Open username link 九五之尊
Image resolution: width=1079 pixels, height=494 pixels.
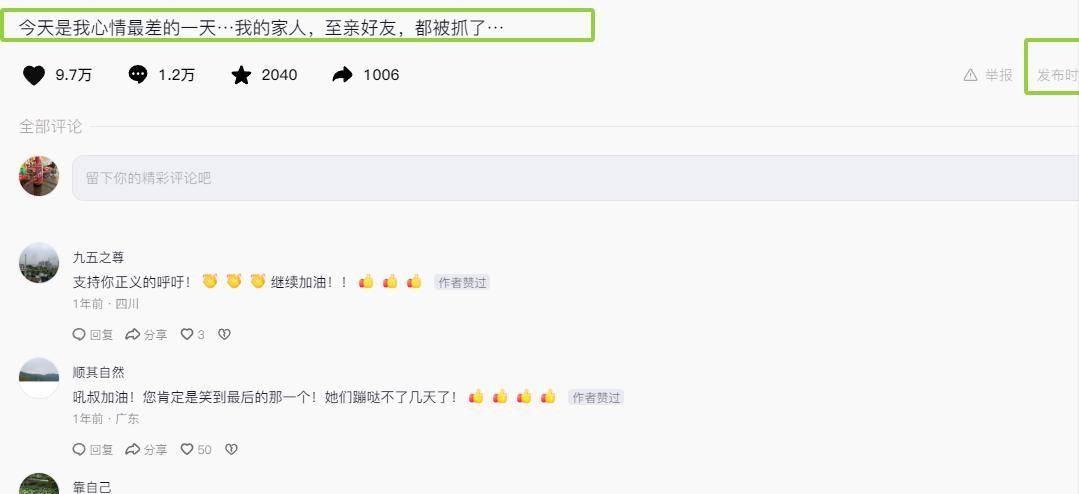pyautogui.click(x=98, y=258)
